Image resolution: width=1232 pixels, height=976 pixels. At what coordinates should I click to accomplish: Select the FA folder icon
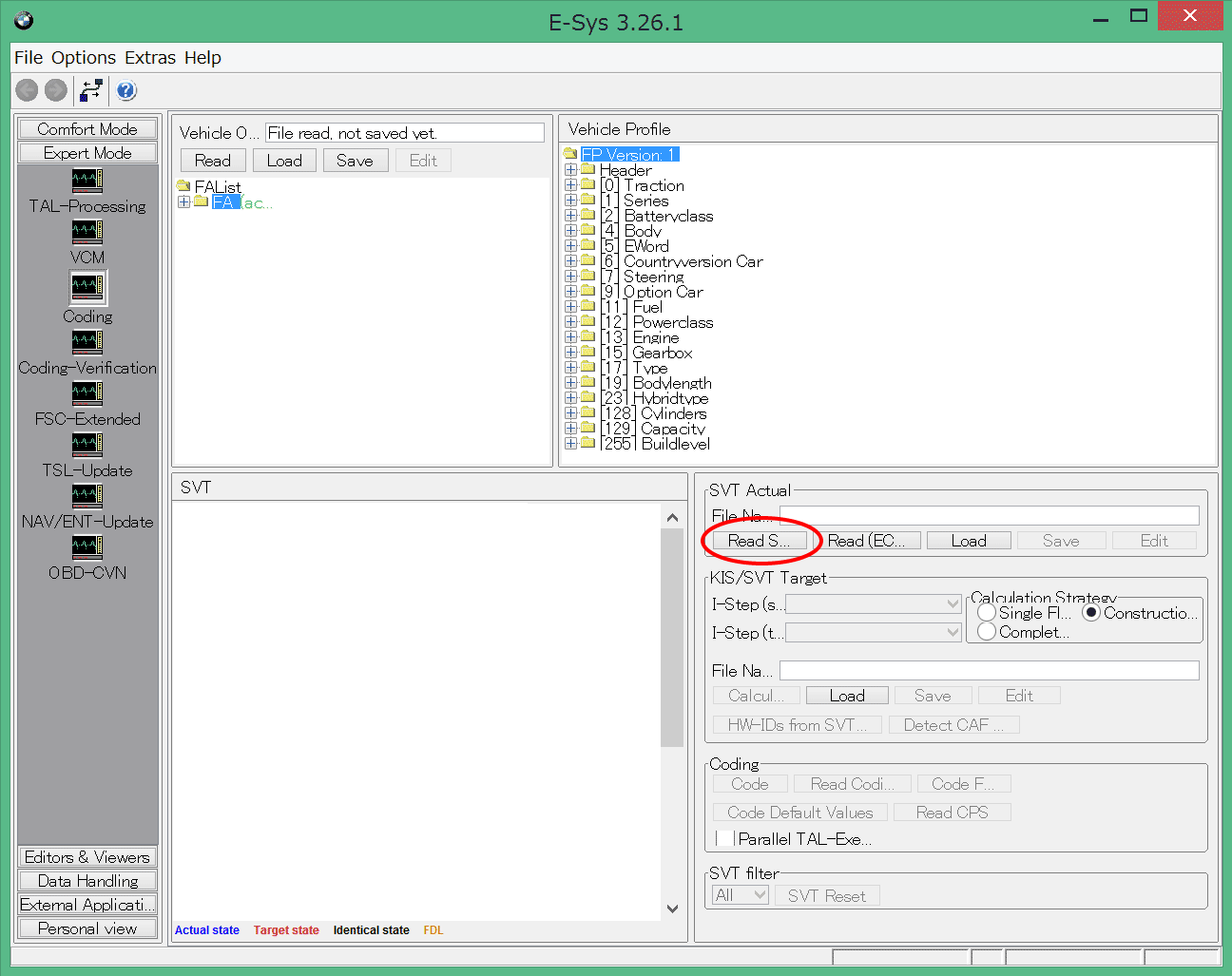(x=201, y=201)
